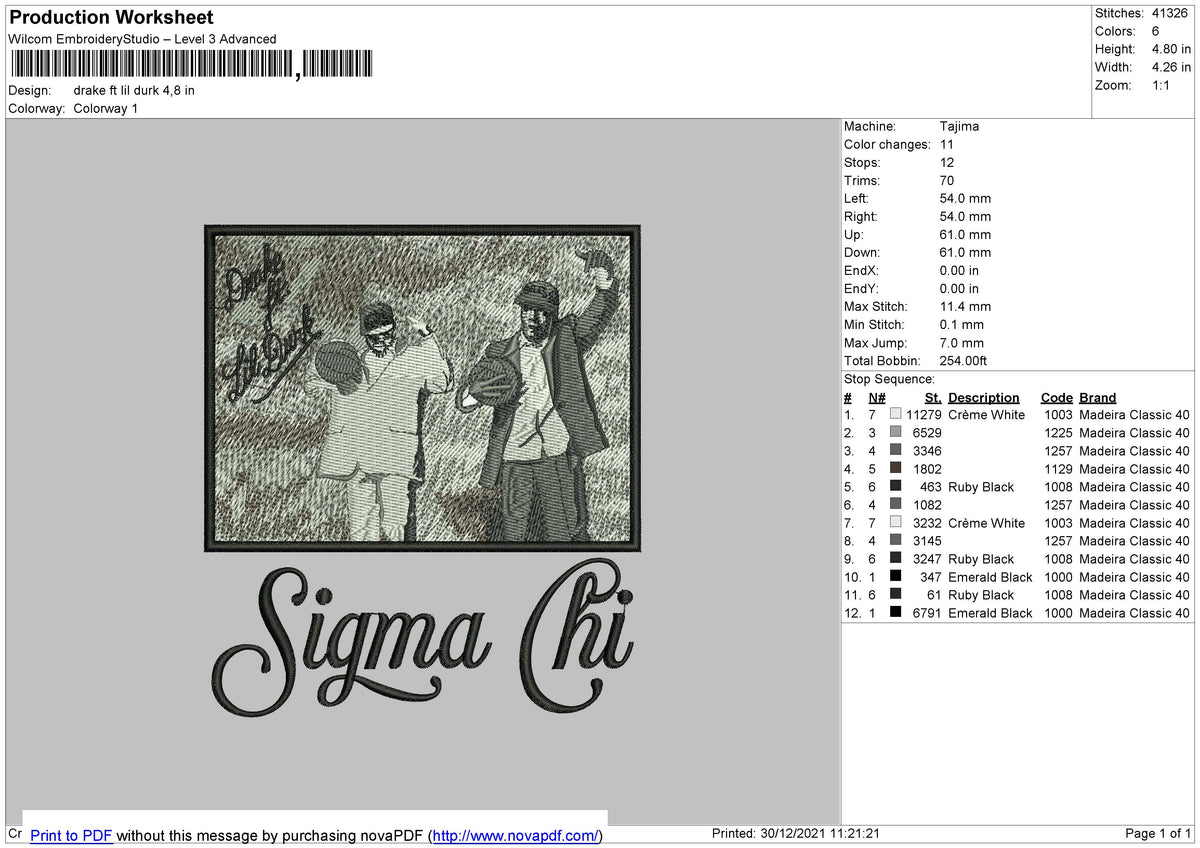Click the N# column header
Image resolution: width=1200 pixels, height=848 pixels.
877,398
